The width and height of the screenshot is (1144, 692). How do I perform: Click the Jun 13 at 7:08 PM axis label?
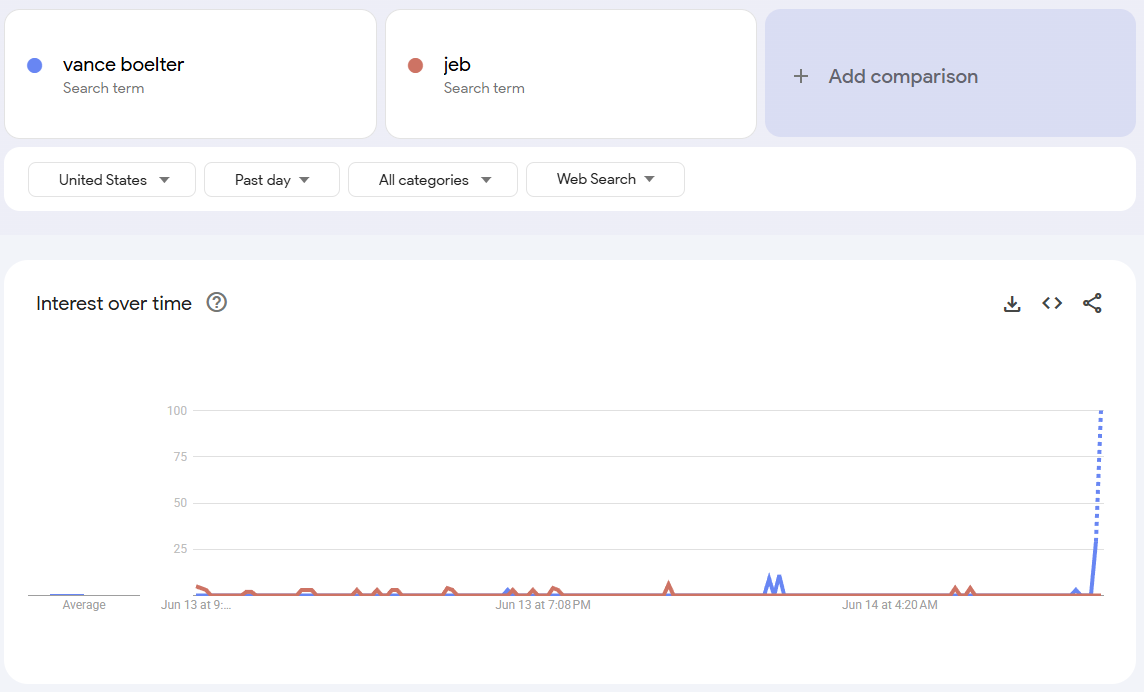pyautogui.click(x=543, y=605)
